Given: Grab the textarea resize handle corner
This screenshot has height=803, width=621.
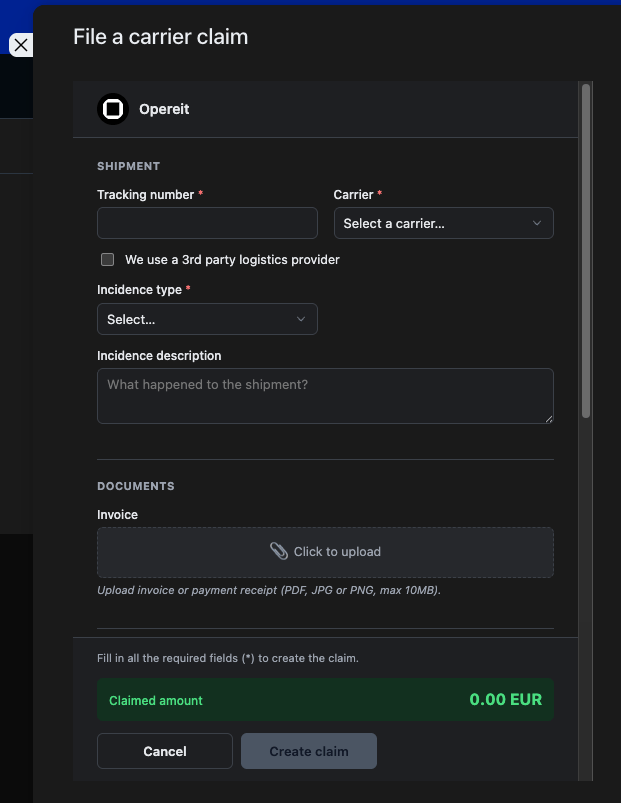Looking at the screenshot, I should click(549, 419).
